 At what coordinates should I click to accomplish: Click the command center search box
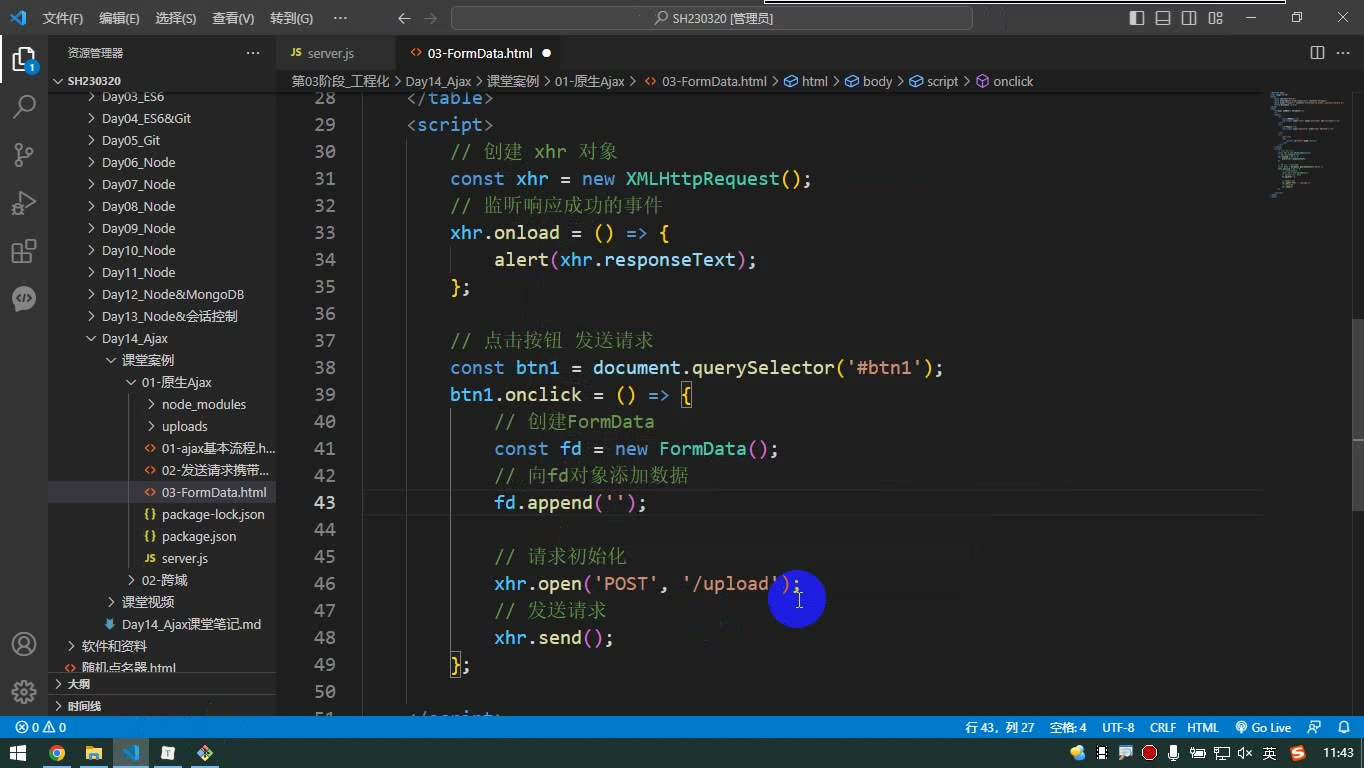(712, 18)
